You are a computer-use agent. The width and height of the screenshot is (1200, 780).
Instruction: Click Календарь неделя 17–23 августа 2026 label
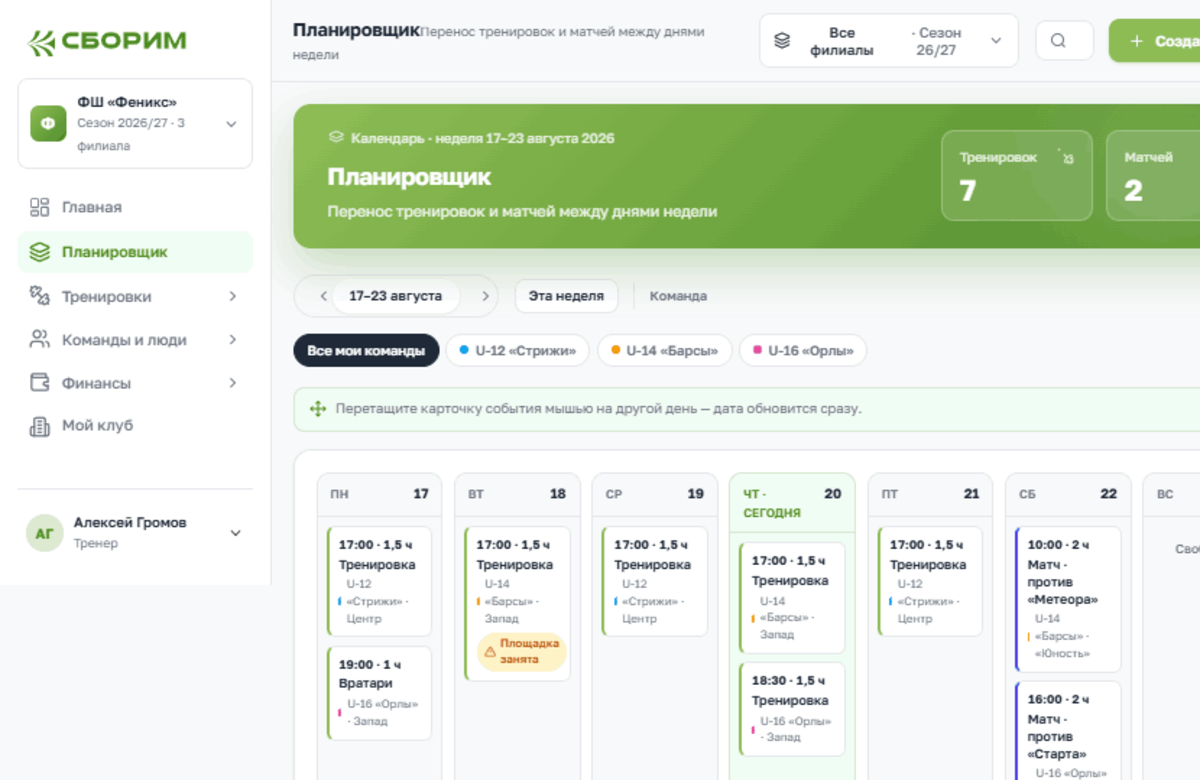pos(483,138)
